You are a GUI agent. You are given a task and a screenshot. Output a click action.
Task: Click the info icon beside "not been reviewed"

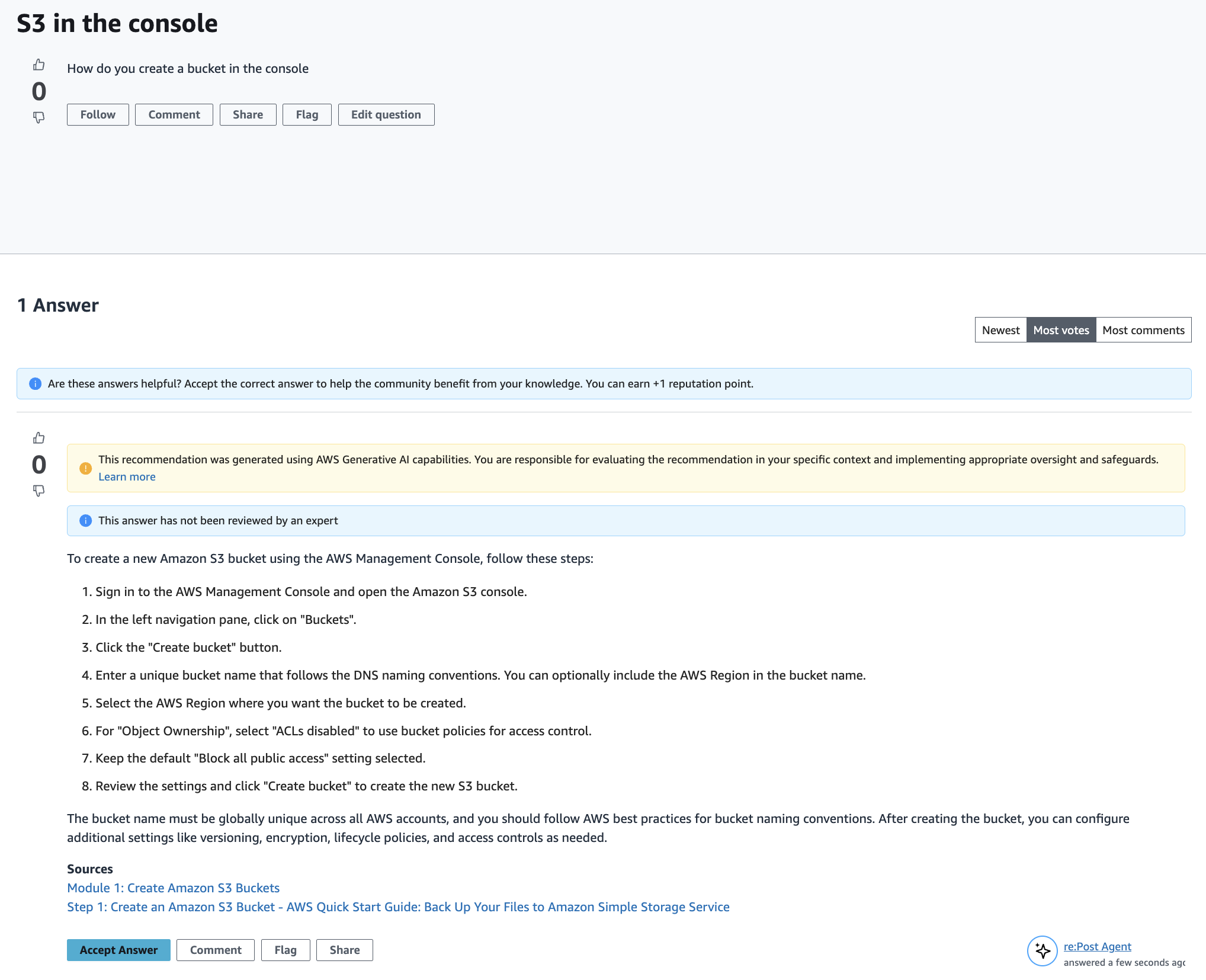[x=85, y=521]
